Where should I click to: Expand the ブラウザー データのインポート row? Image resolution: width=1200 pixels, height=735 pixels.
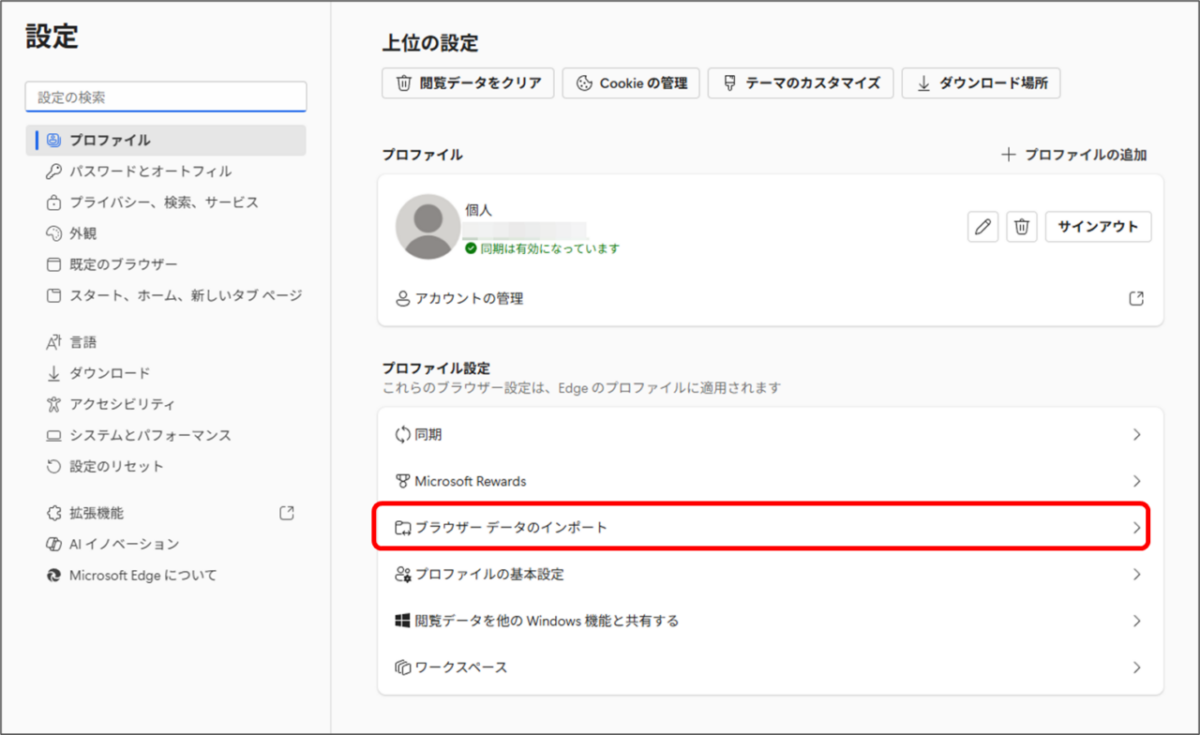tap(1138, 528)
